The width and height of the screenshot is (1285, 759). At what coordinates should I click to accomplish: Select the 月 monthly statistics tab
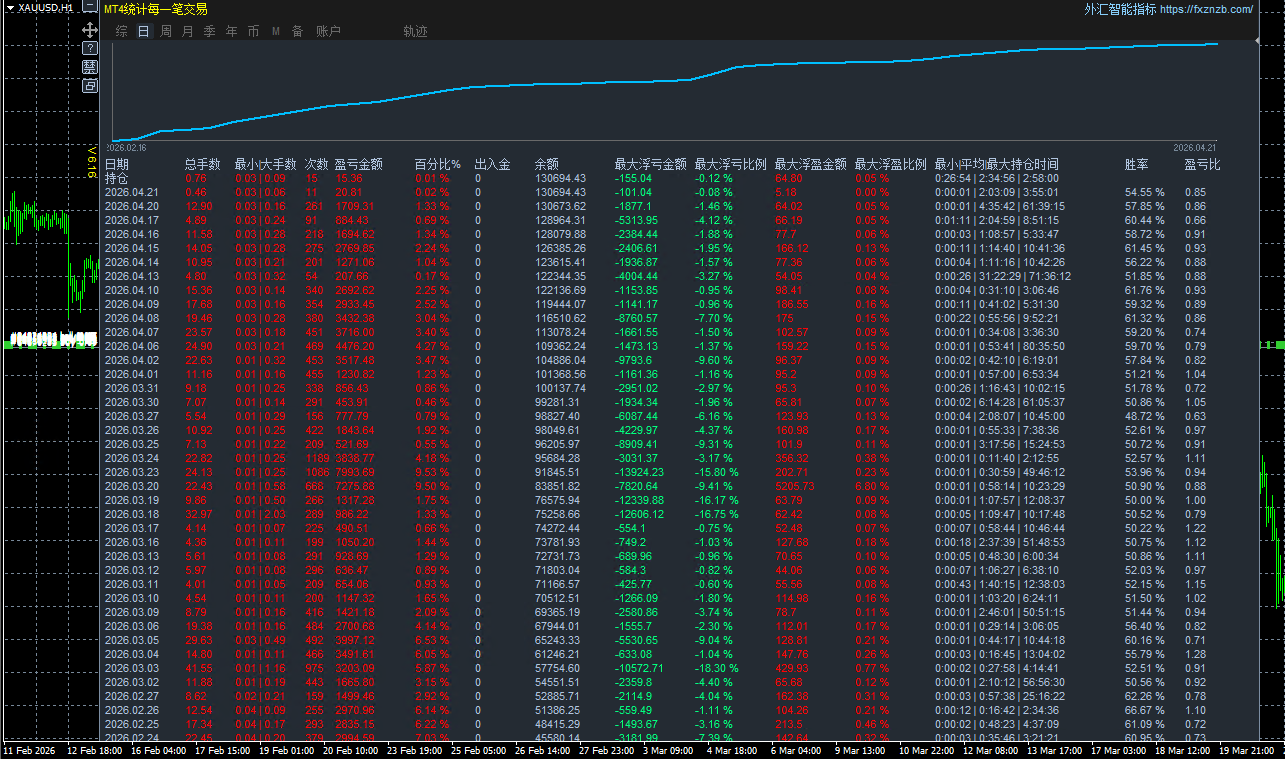coord(187,32)
